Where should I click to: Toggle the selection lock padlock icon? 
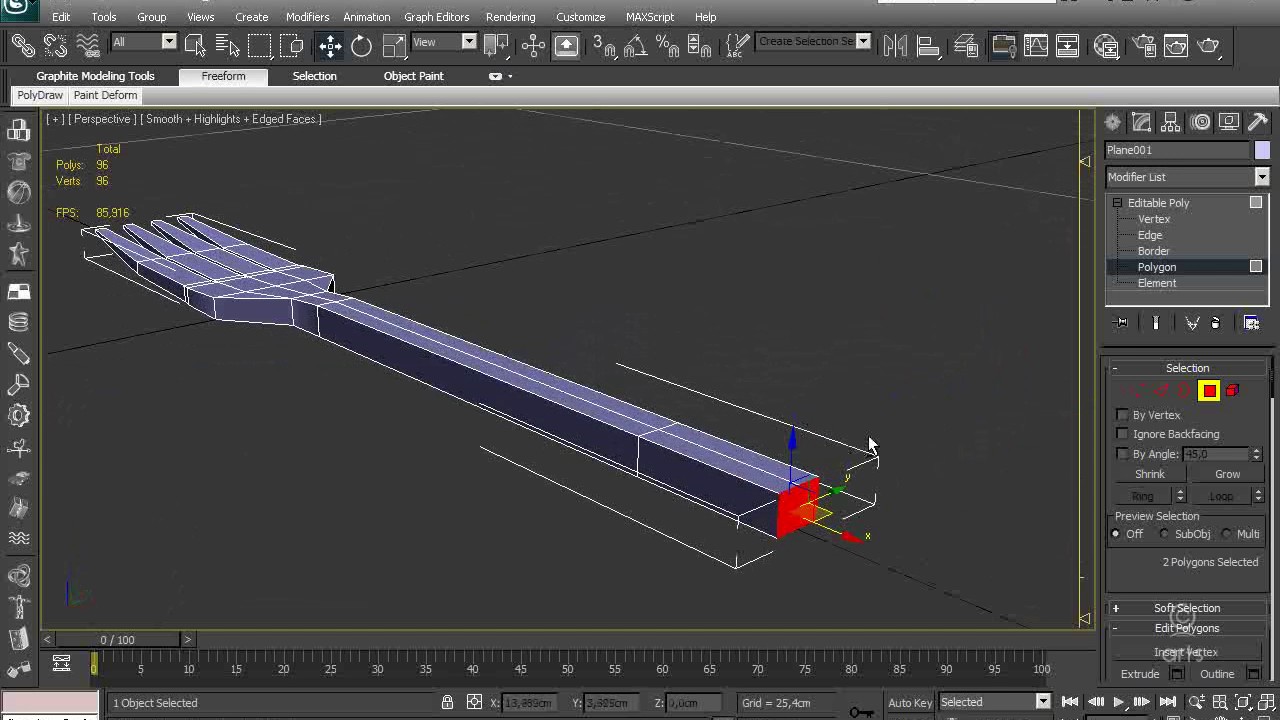pyautogui.click(x=447, y=702)
